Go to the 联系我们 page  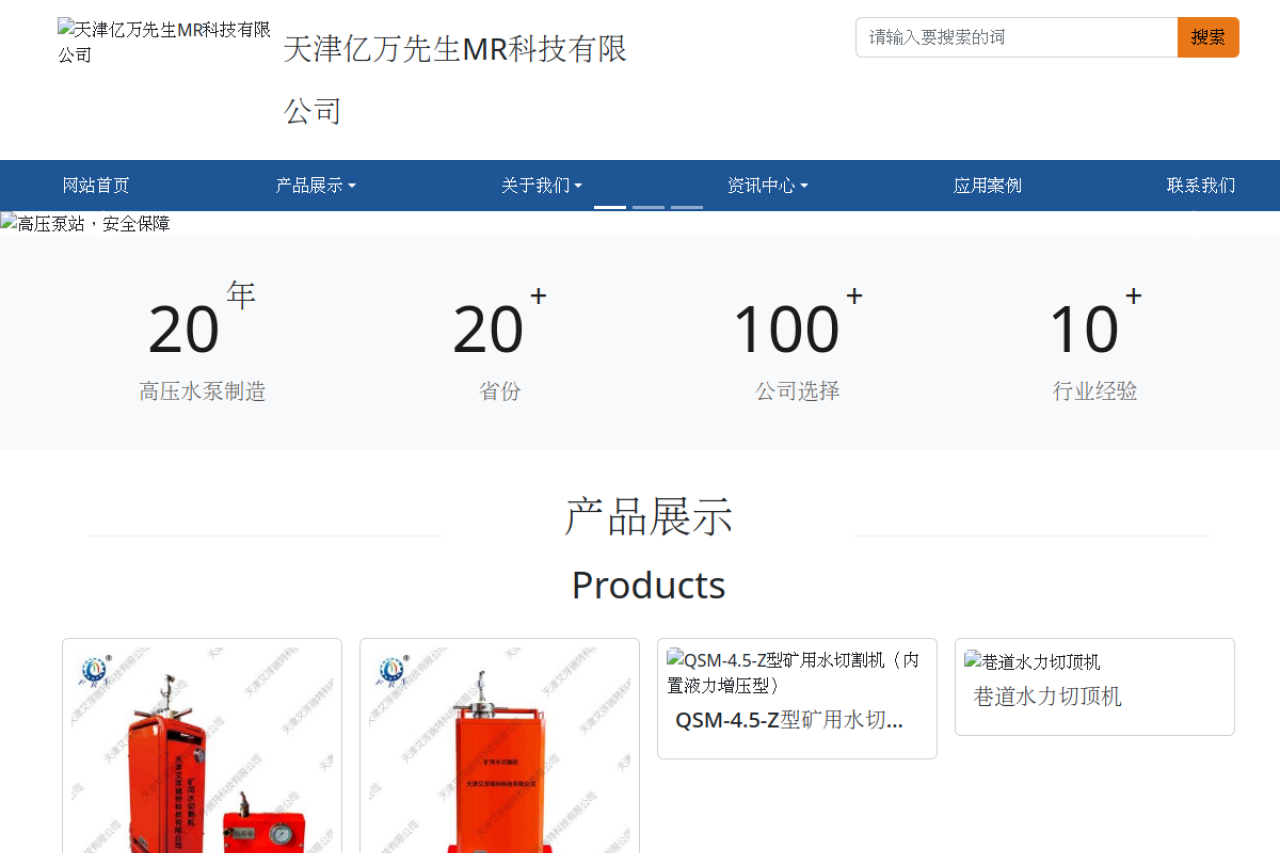1201,185
